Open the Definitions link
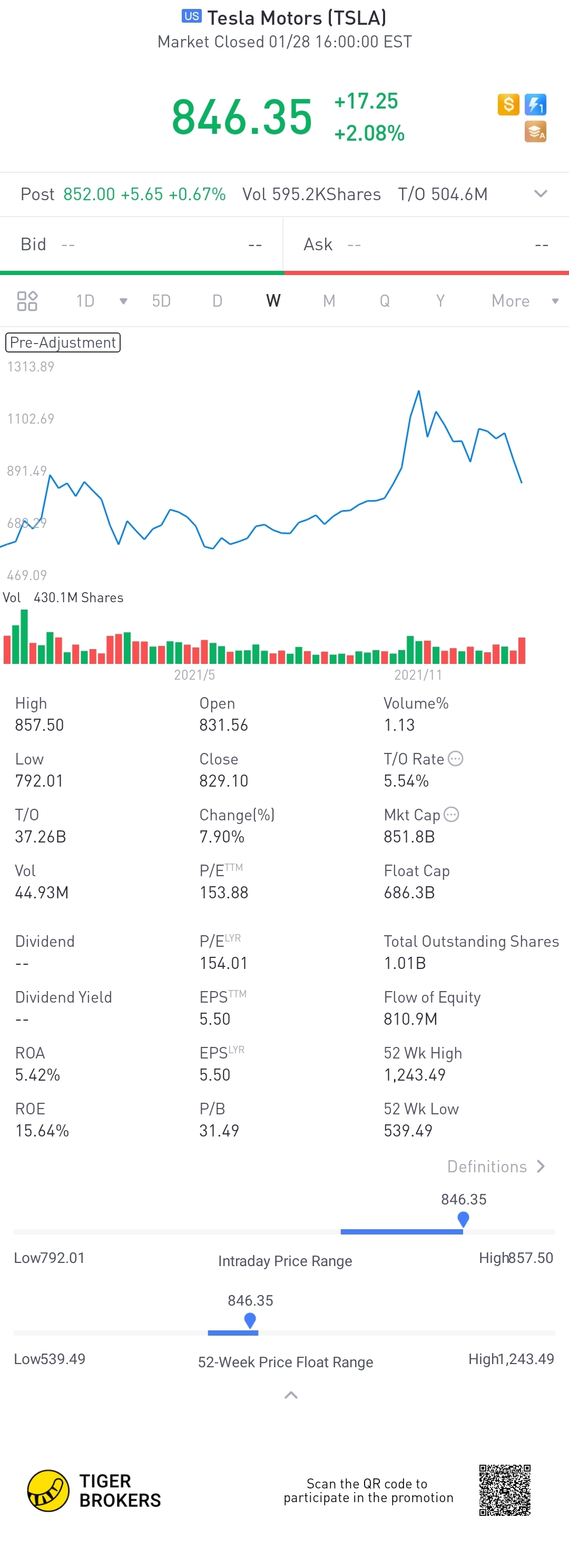Image resolution: width=569 pixels, height=1568 pixels. [495, 1167]
